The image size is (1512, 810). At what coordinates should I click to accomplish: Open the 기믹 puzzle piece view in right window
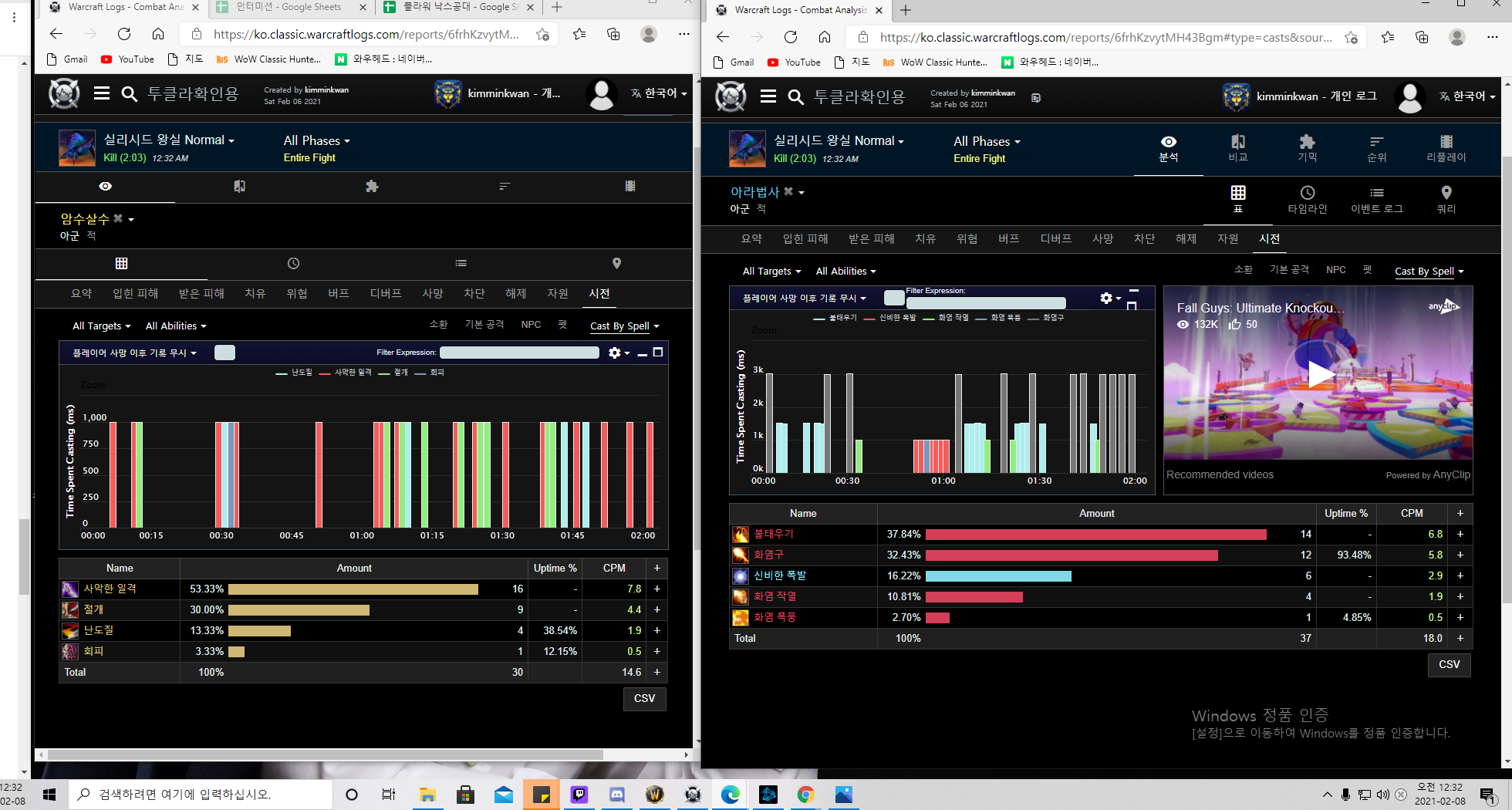1307,149
